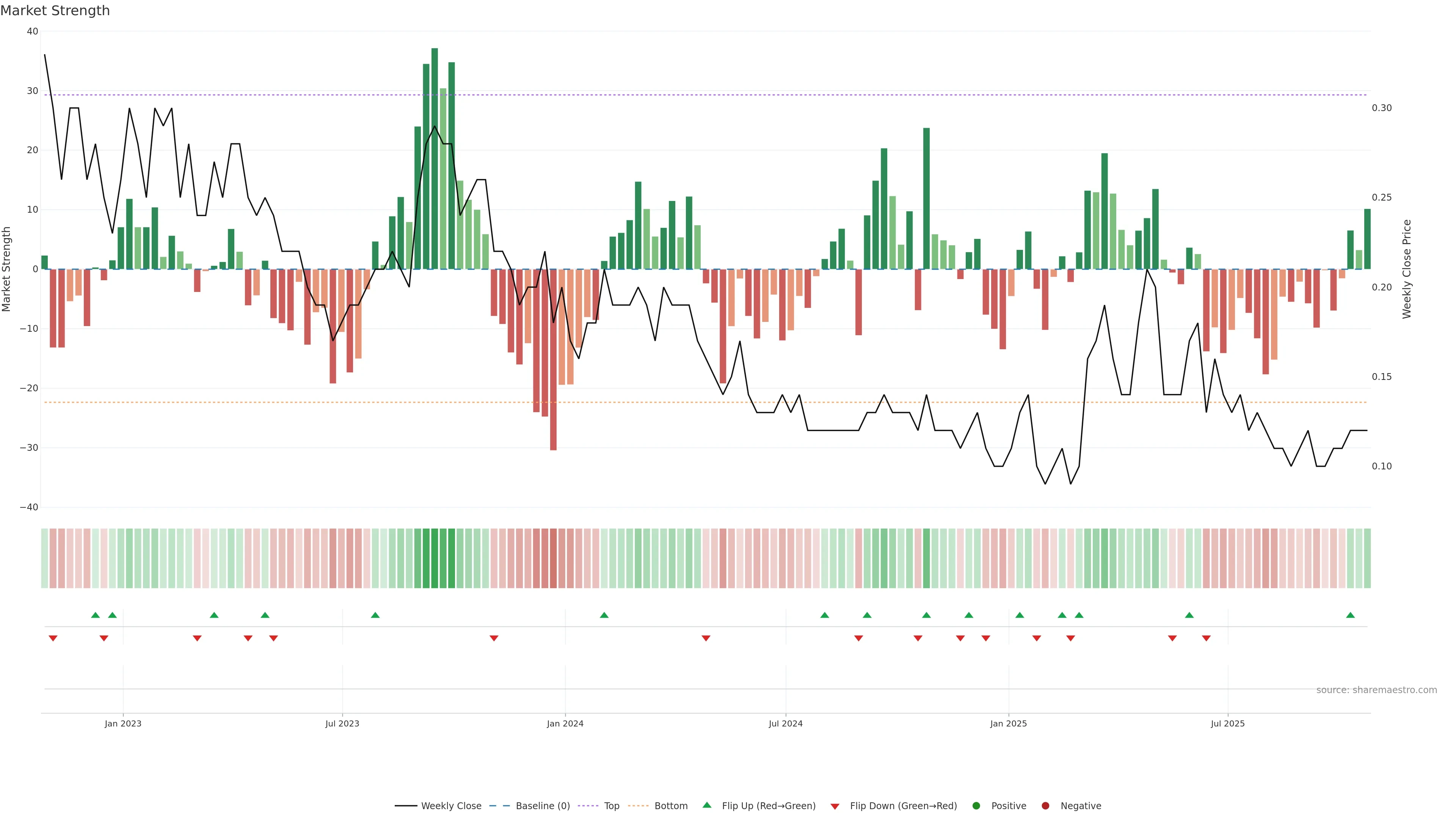Click Flip Up green triangle legend icon
This screenshot has height=819, width=1456.
pos(706,805)
